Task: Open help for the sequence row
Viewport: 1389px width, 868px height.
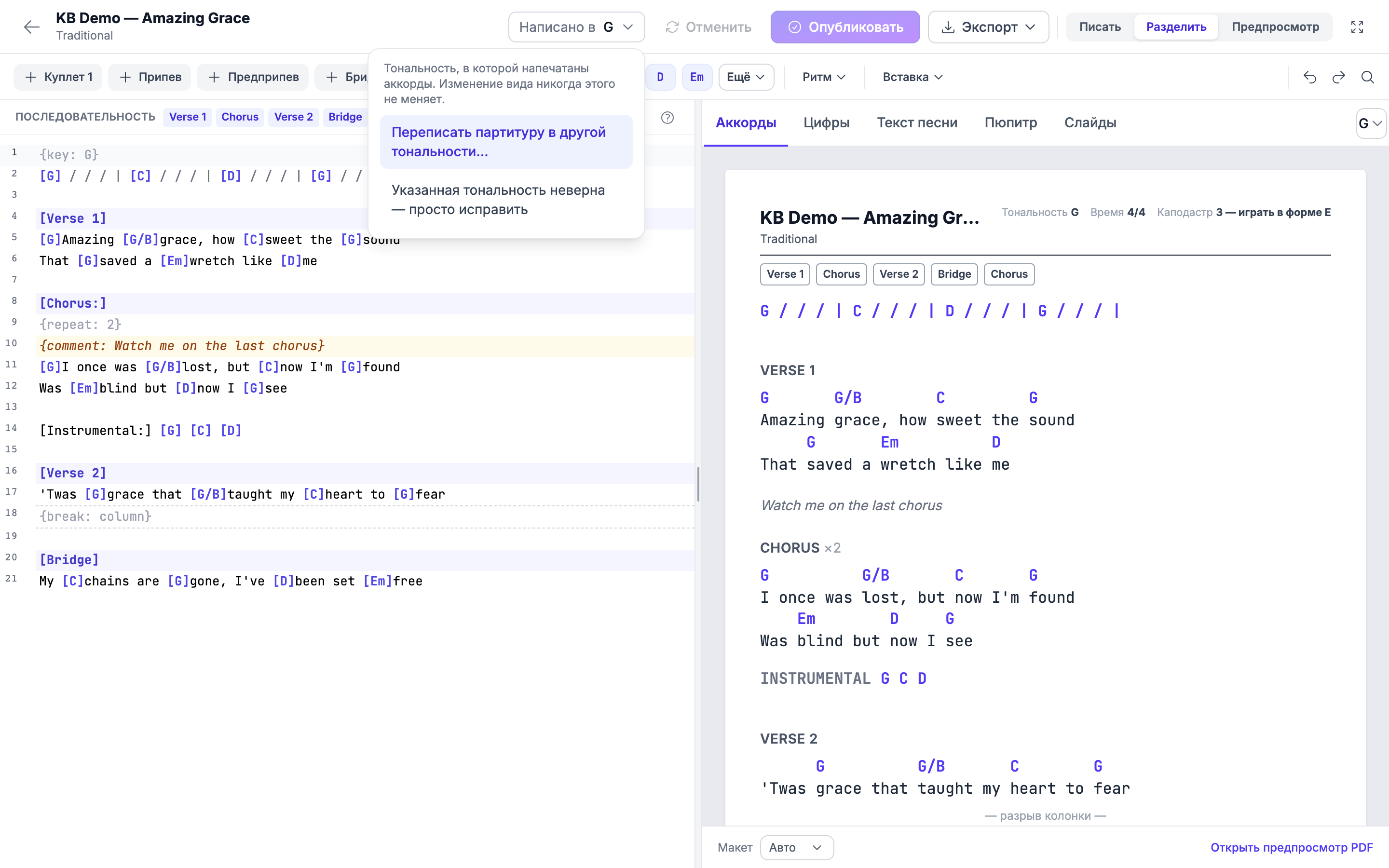Action: 667,118
